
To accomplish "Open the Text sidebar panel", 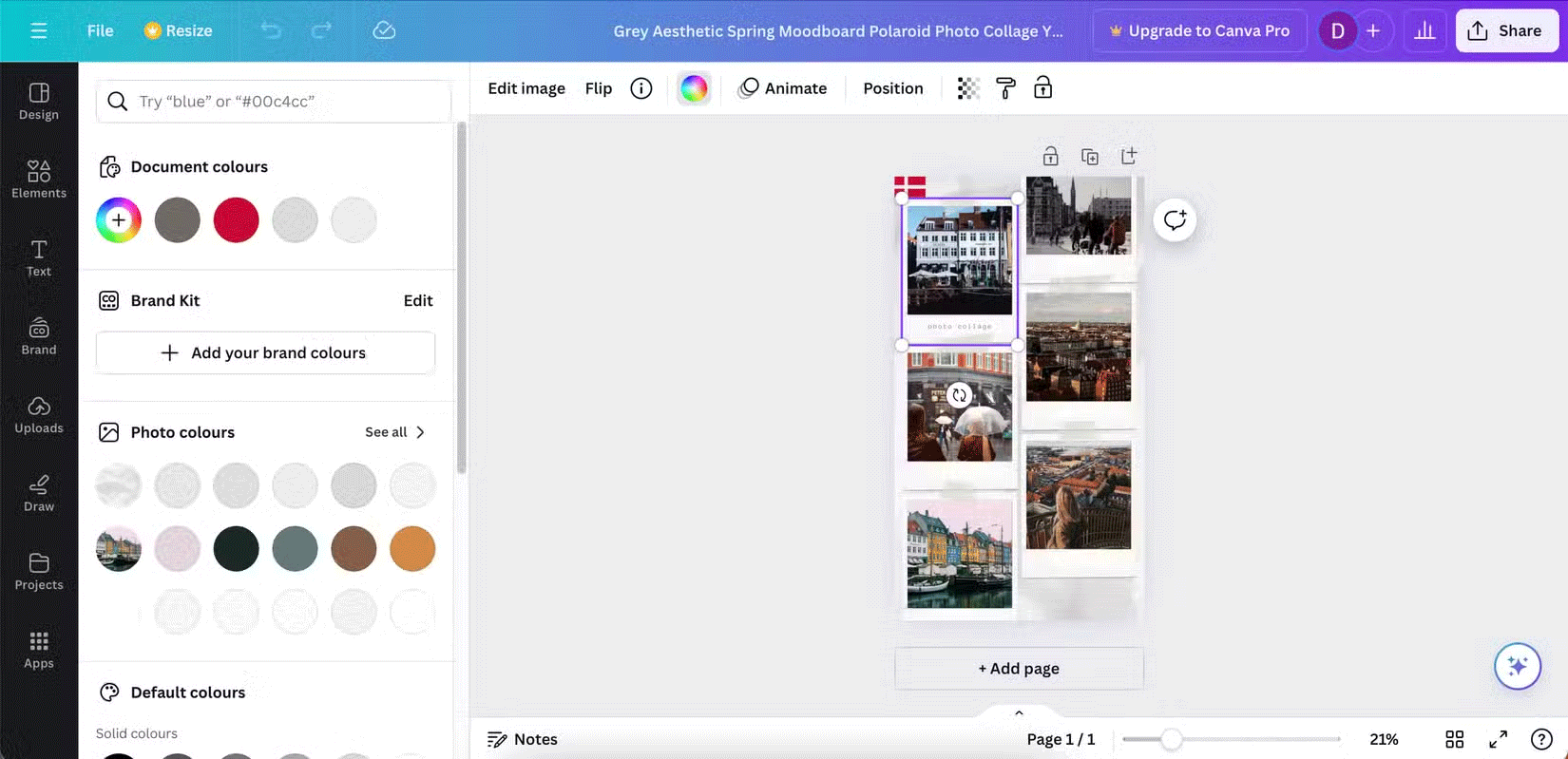I will click(39, 258).
